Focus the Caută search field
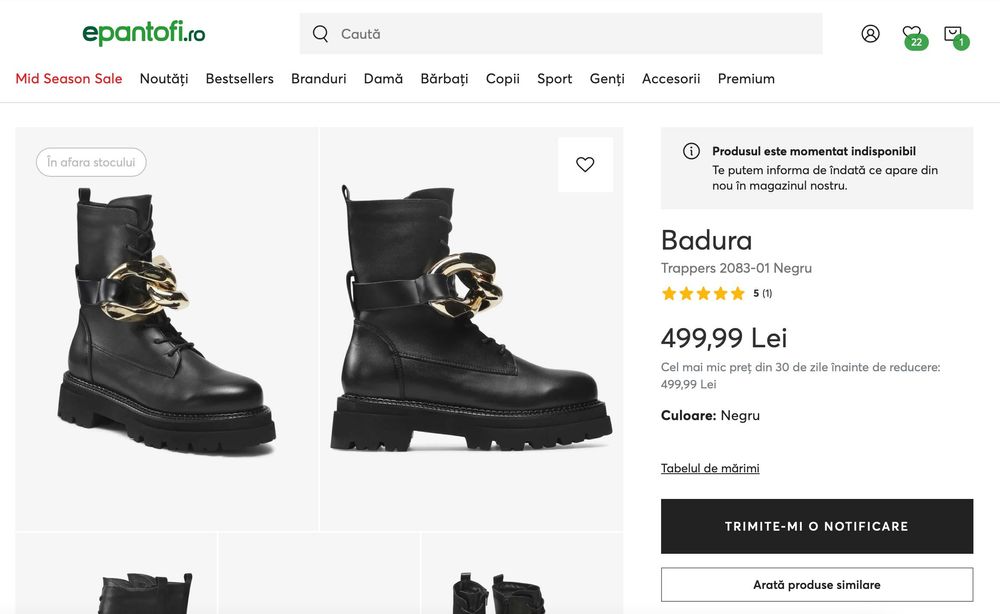The height and width of the screenshot is (614, 1000). [570, 34]
